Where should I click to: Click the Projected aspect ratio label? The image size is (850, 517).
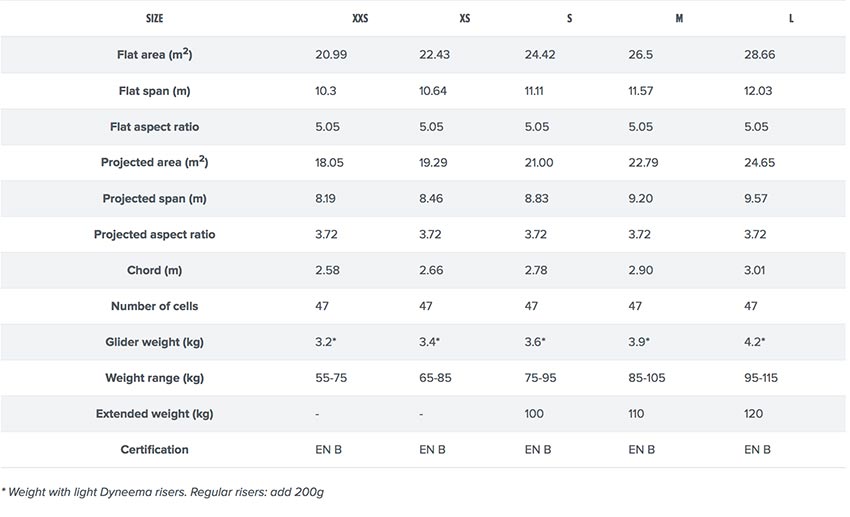(x=154, y=234)
